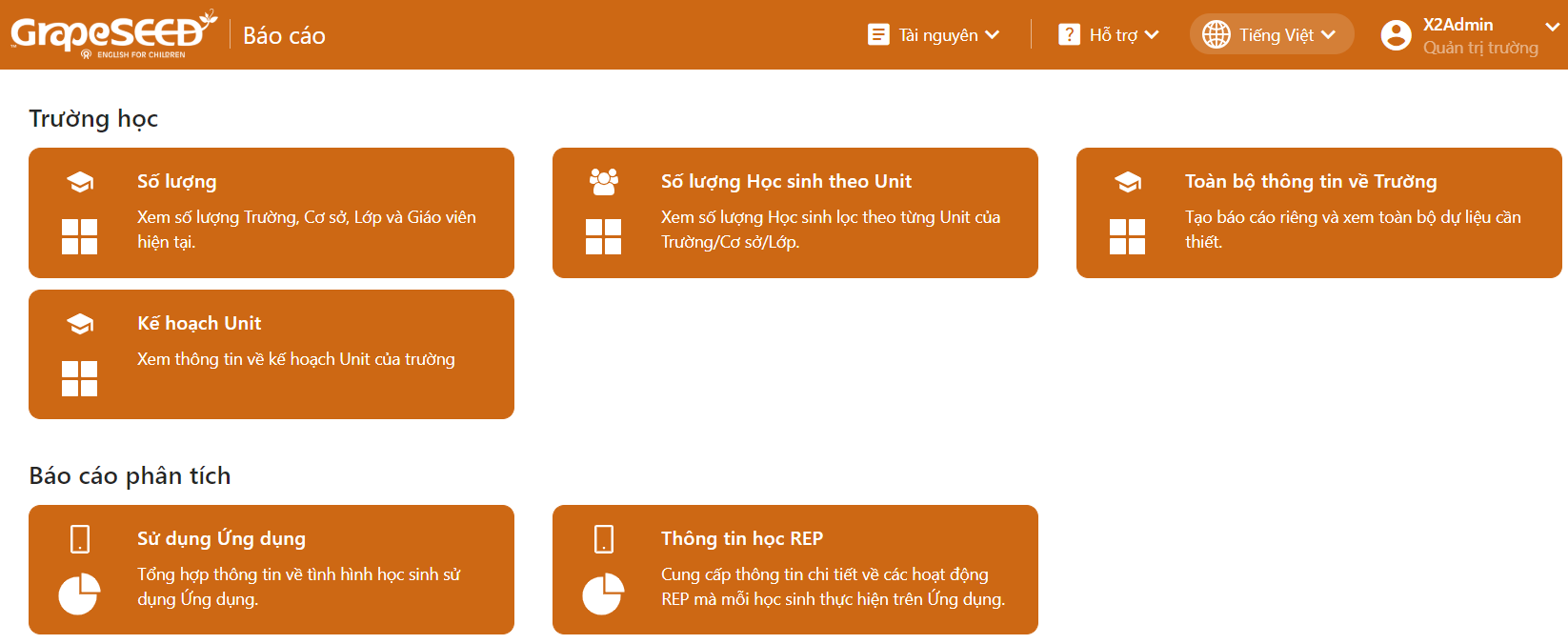Open the Thông tin học REP title
1568x644 pixels.
click(742, 538)
